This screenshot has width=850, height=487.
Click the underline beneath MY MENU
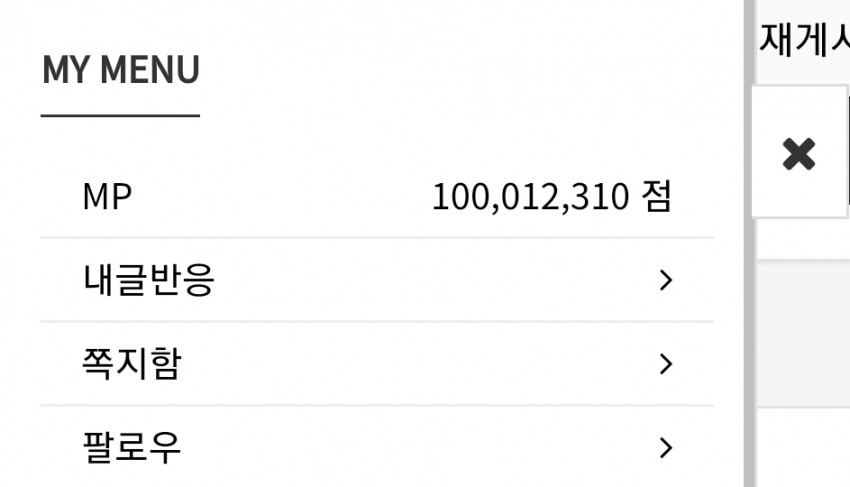[x=120, y=115]
